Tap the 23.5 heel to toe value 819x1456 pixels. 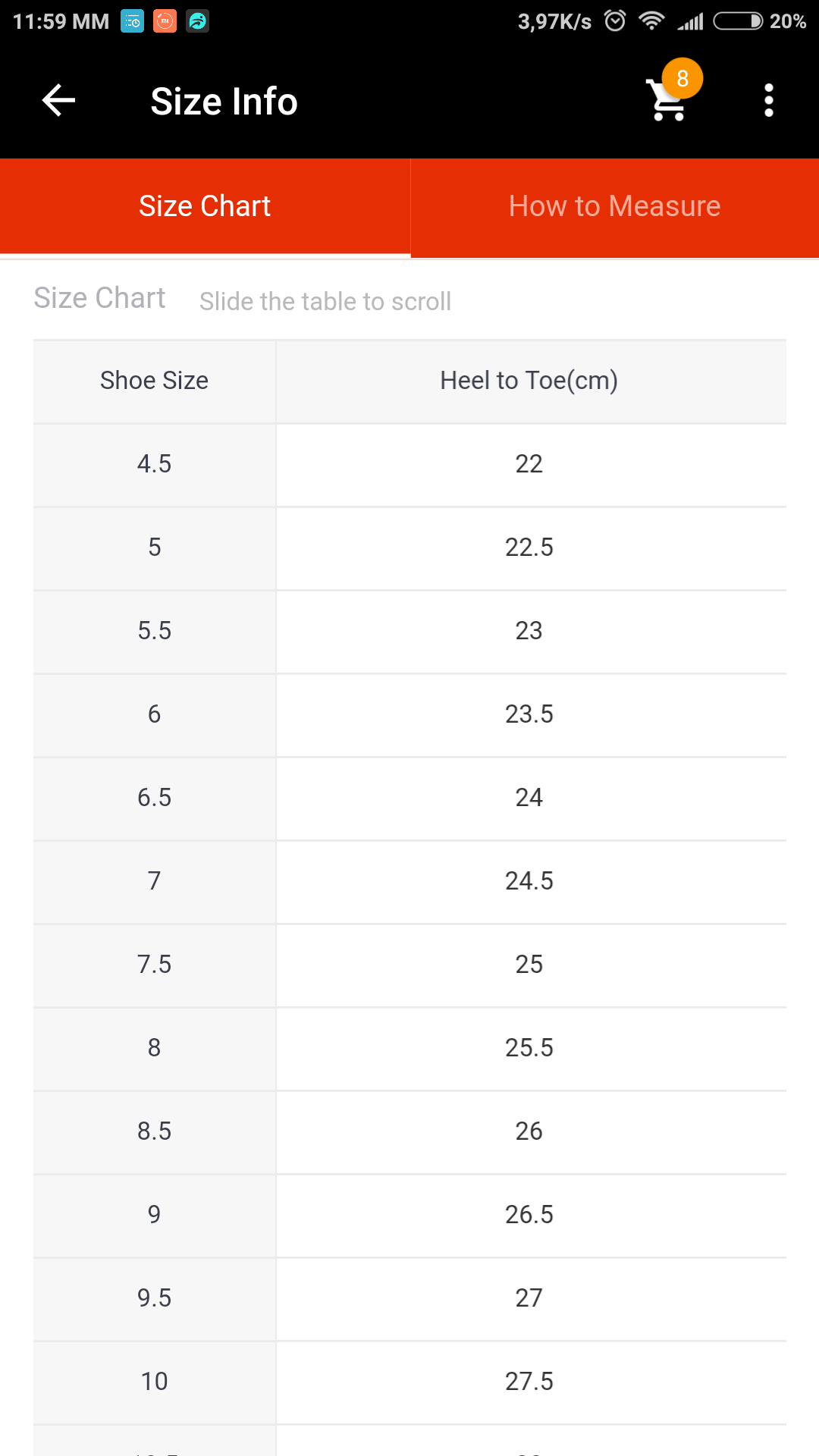click(x=529, y=714)
